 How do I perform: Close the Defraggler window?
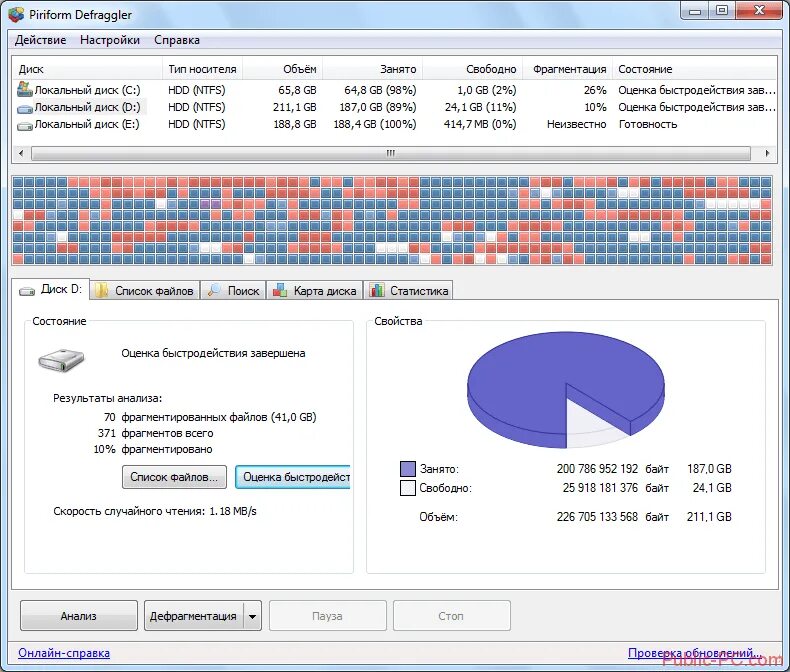point(760,11)
